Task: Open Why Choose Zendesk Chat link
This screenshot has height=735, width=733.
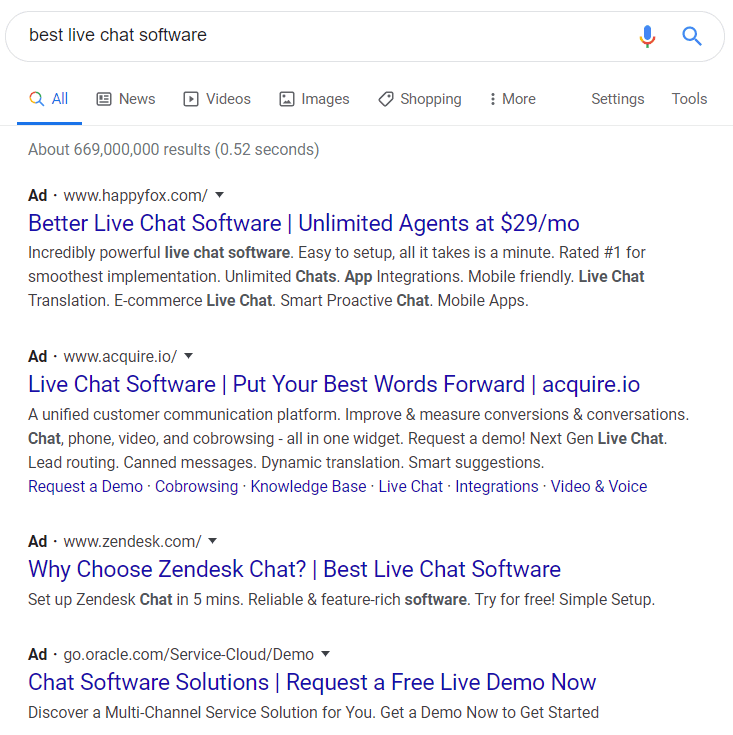Action: (294, 569)
